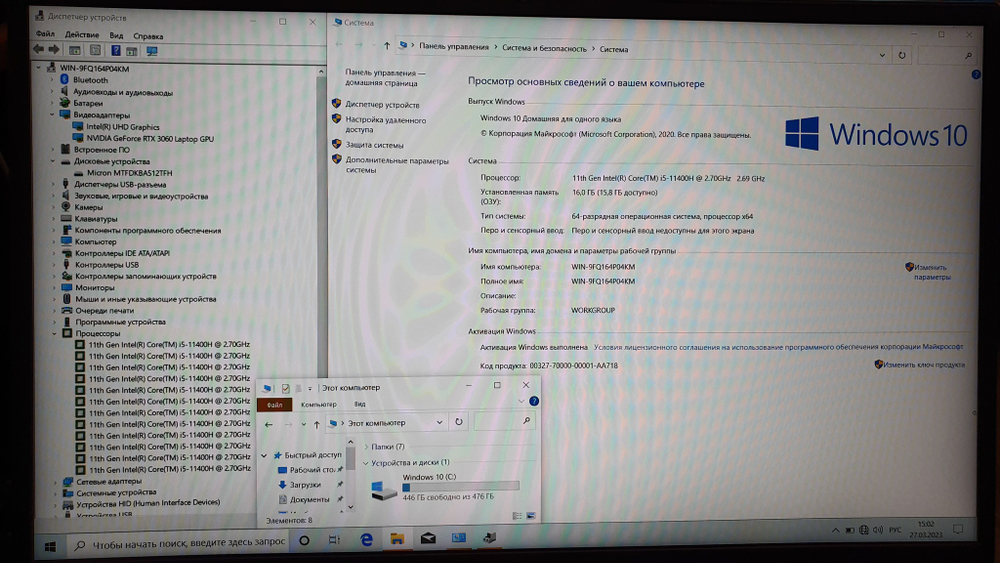This screenshot has height=563, width=1000.
Task: Click scan for hardware changes monitor icon
Action: click(152, 51)
